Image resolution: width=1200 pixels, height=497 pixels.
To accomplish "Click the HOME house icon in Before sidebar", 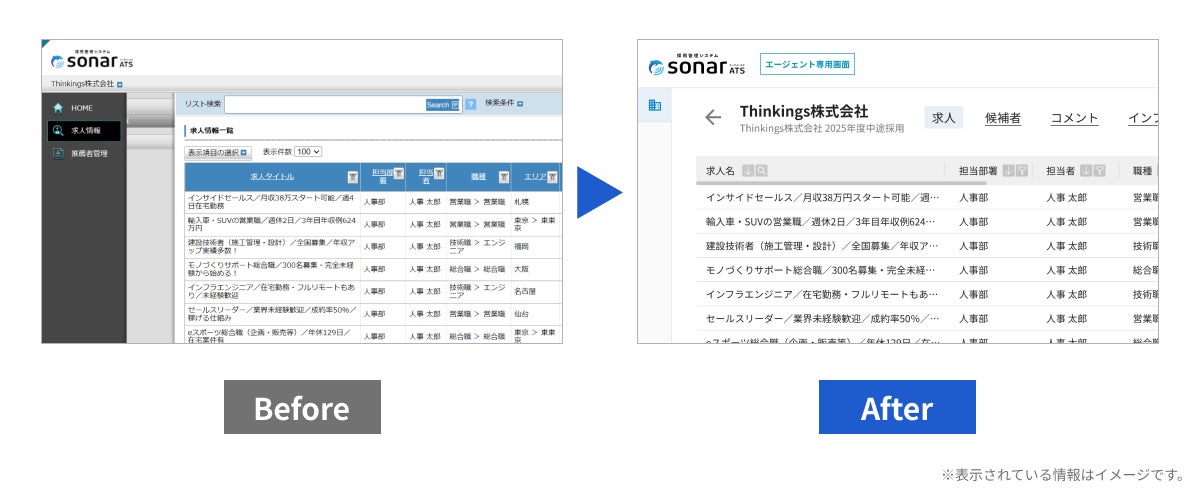I will click(58, 107).
